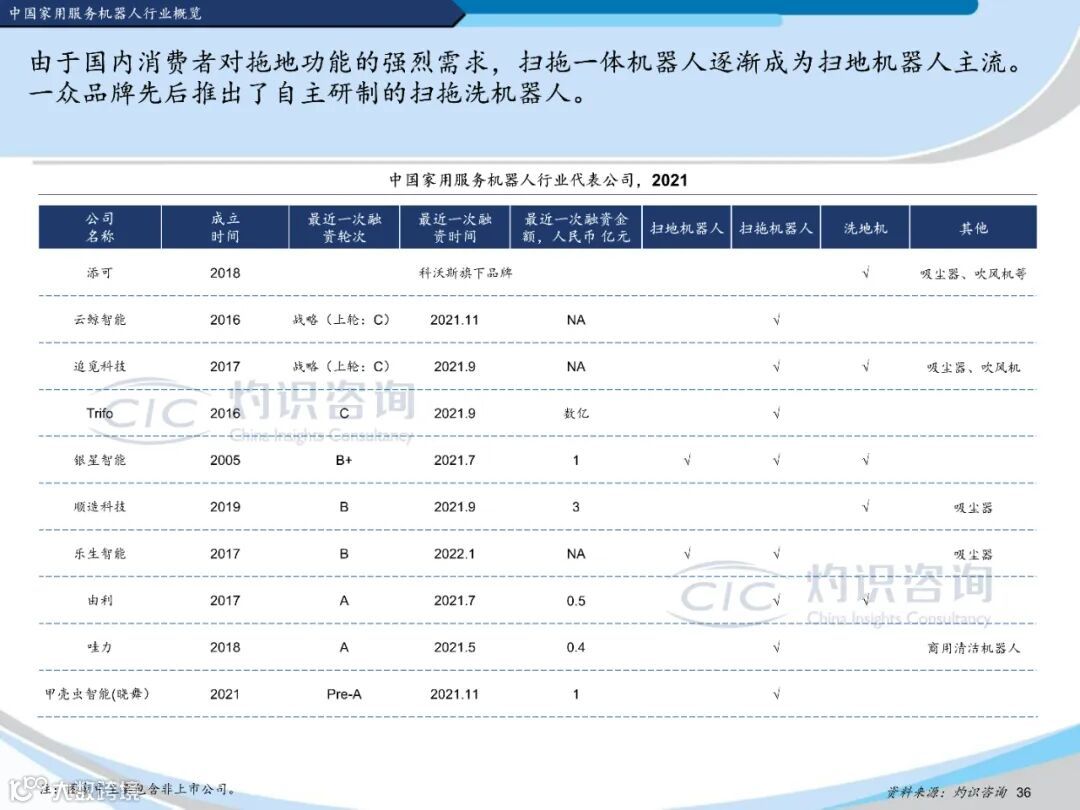Click the 洗地机 checkmark for 顺造科技
This screenshot has width=1080, height=810.
[x=866, y=507]
